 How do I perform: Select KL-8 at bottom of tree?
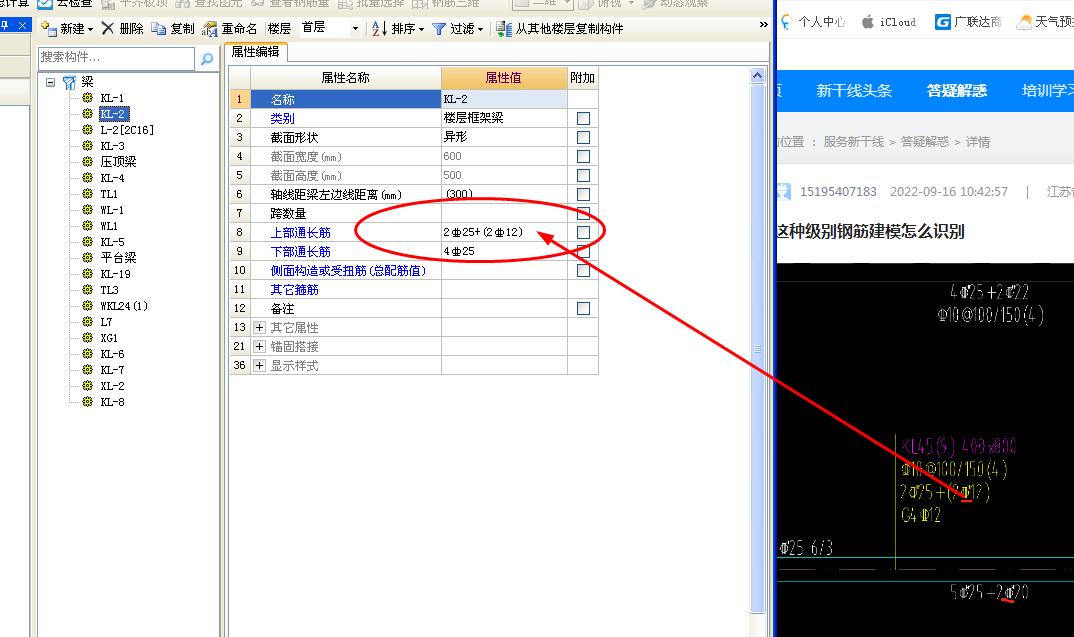pyautogui.click(x=112, y=401)
